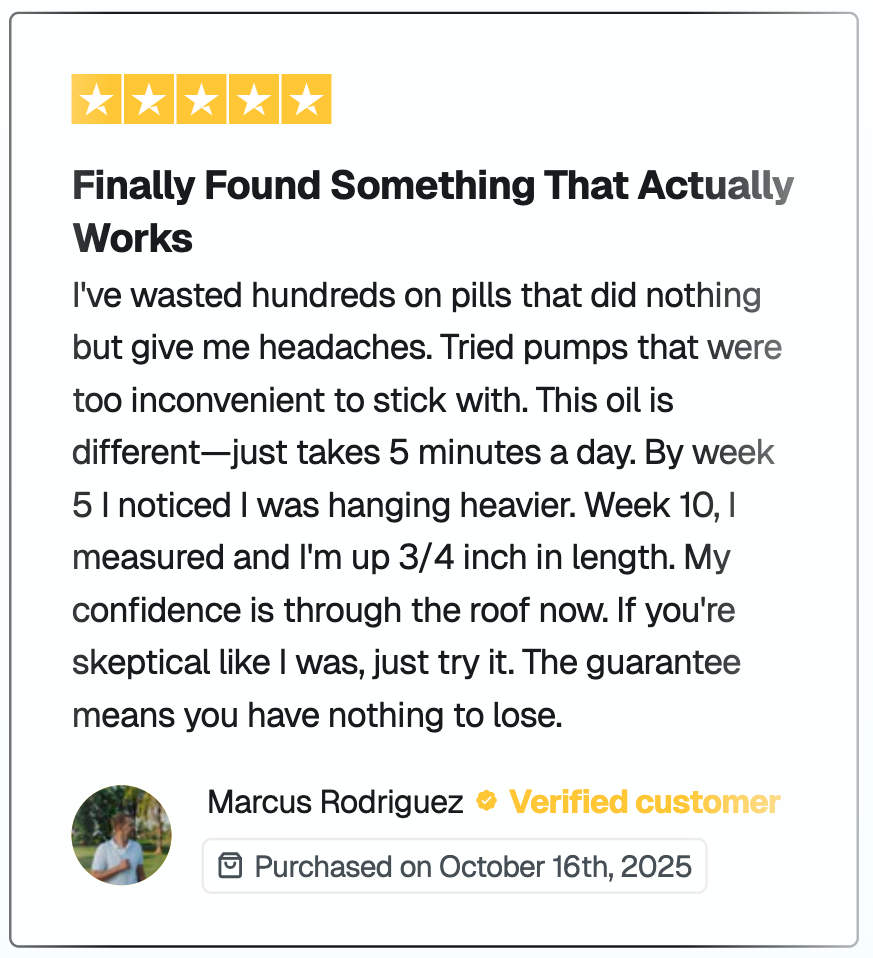Click the "Finally Found Something That Actually" headline line
Screen dimensions: 873x958
pos(433,186)
